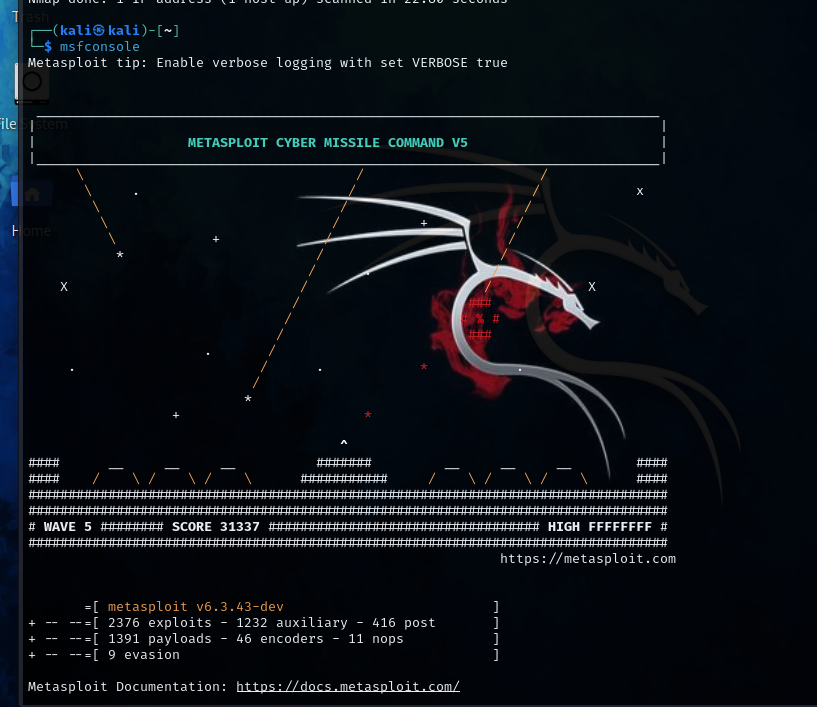Open the https://metasploit.com link
The width and height of the screenshot is (817, 707).
586,558
